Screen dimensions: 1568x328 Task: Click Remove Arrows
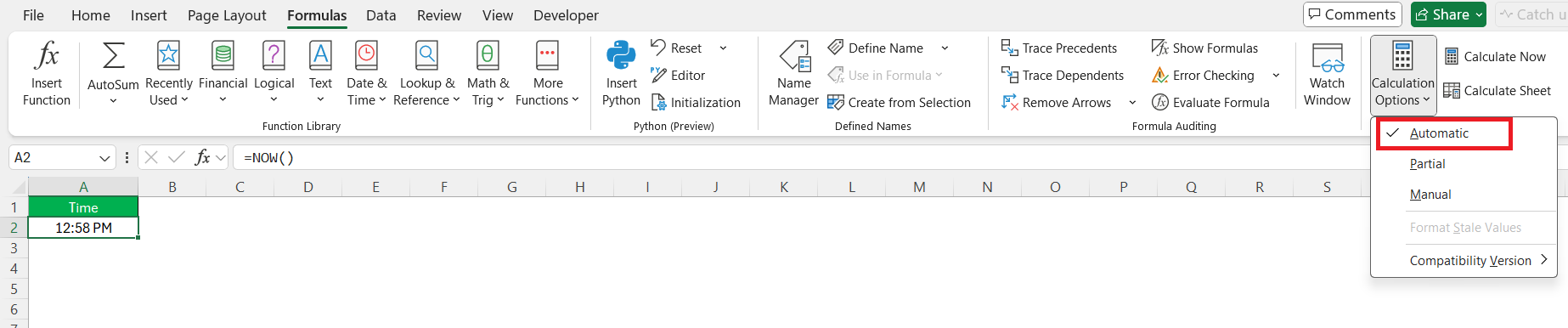(1057, 103)
